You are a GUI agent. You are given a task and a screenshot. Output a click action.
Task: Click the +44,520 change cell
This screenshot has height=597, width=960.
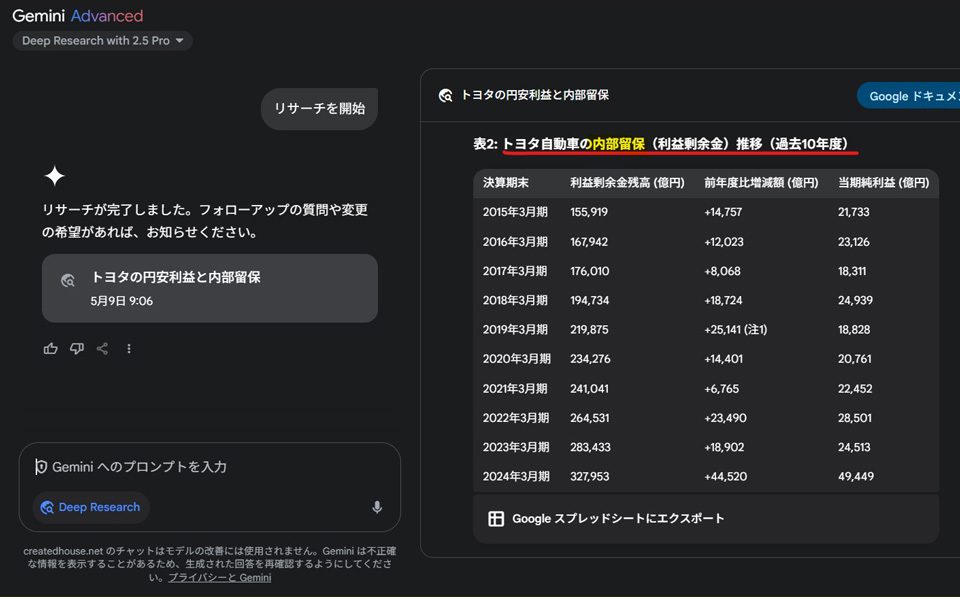point(726,476)
